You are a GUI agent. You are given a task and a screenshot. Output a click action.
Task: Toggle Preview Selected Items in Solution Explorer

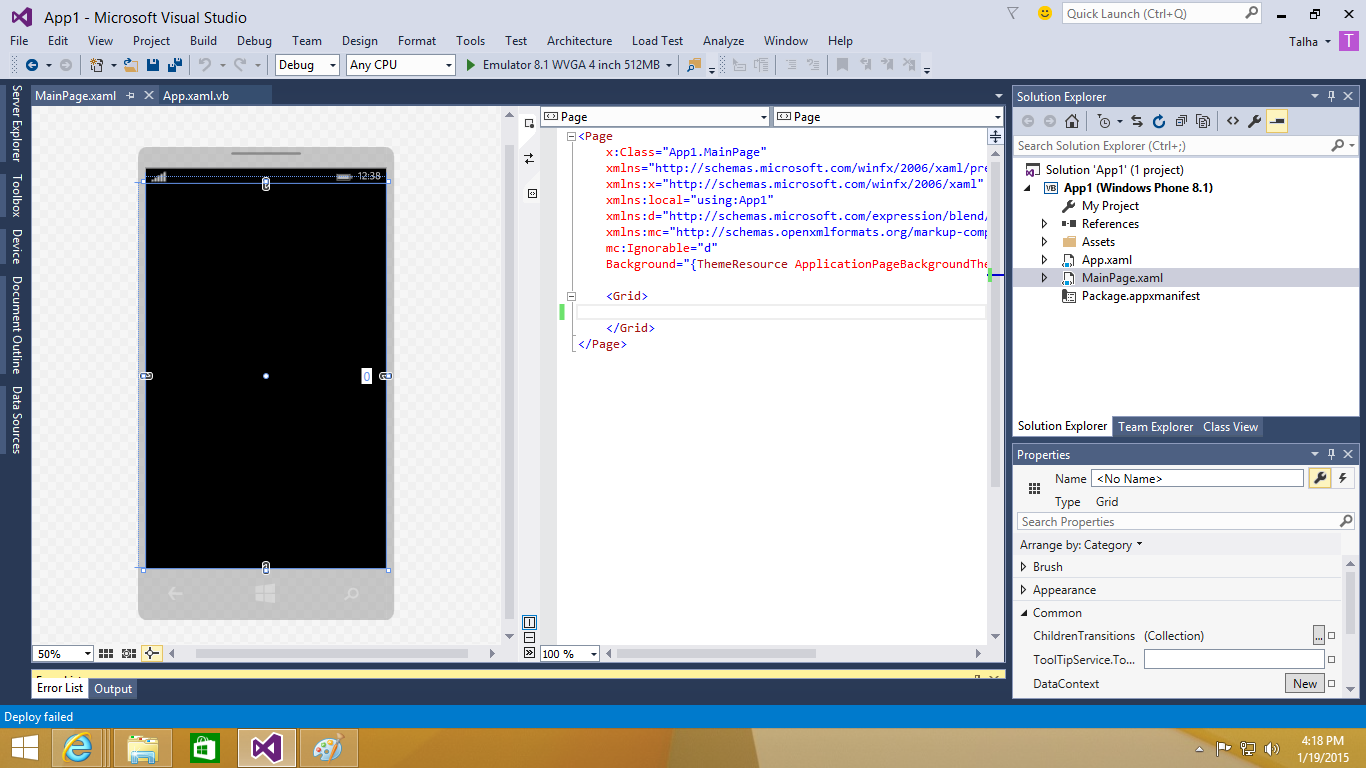[1277, 121]
